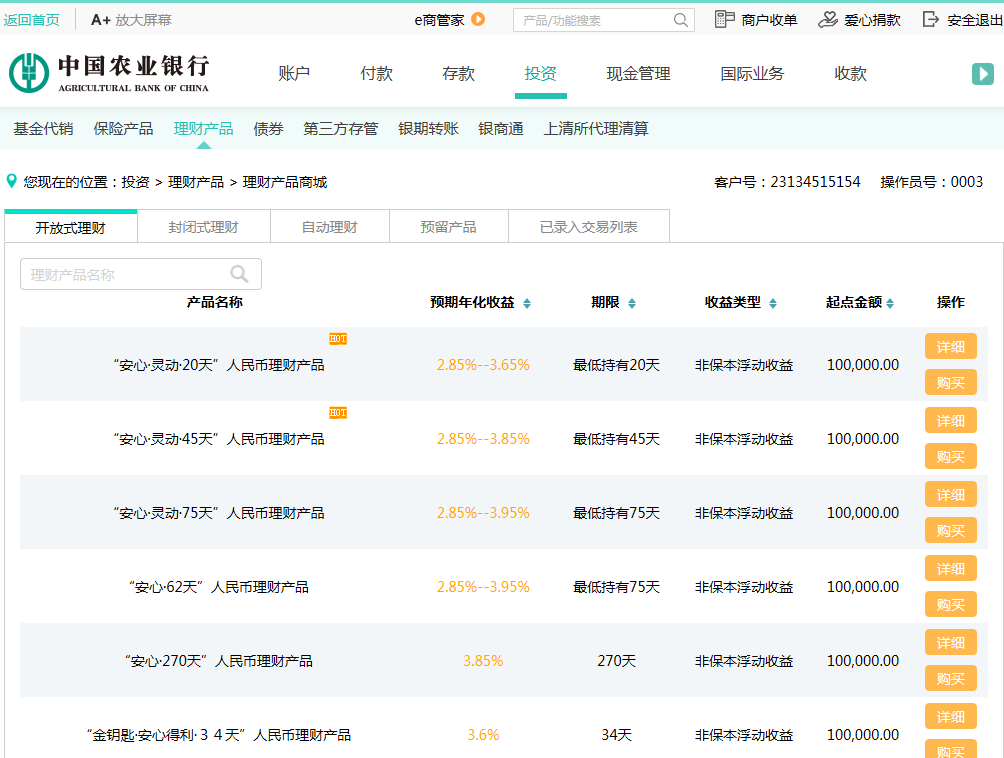Screen dimensions: 1004x758
Task: Open the 收款 menu
Action: (x=850, y=74)
